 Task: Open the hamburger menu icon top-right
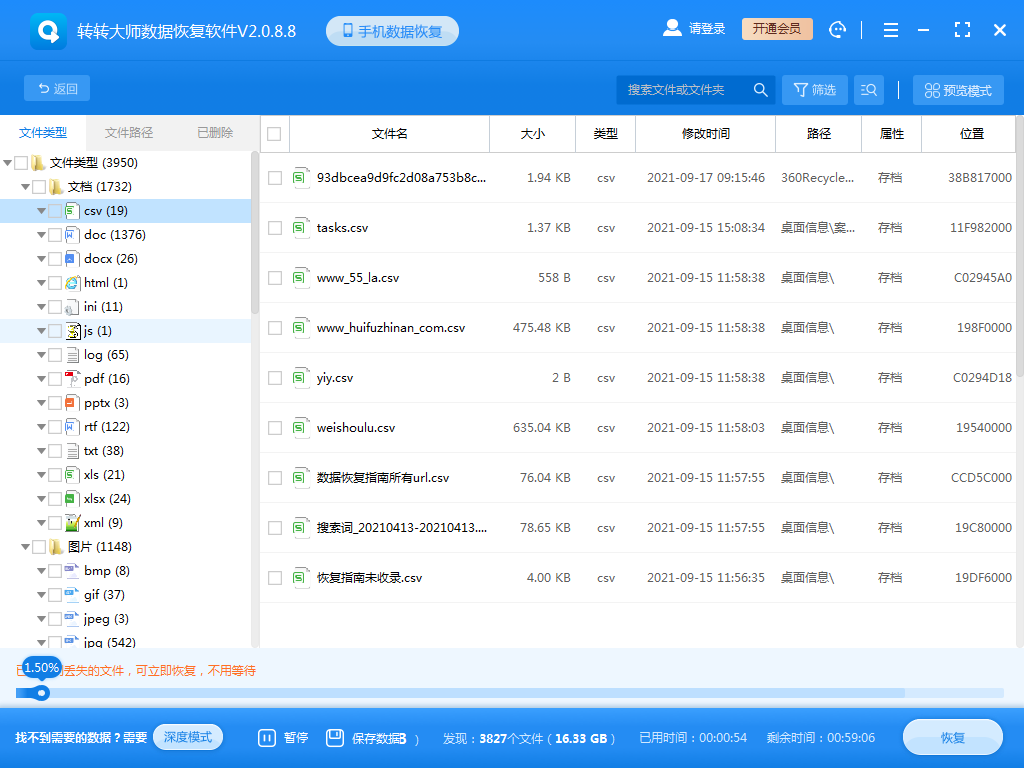[890, 29]
